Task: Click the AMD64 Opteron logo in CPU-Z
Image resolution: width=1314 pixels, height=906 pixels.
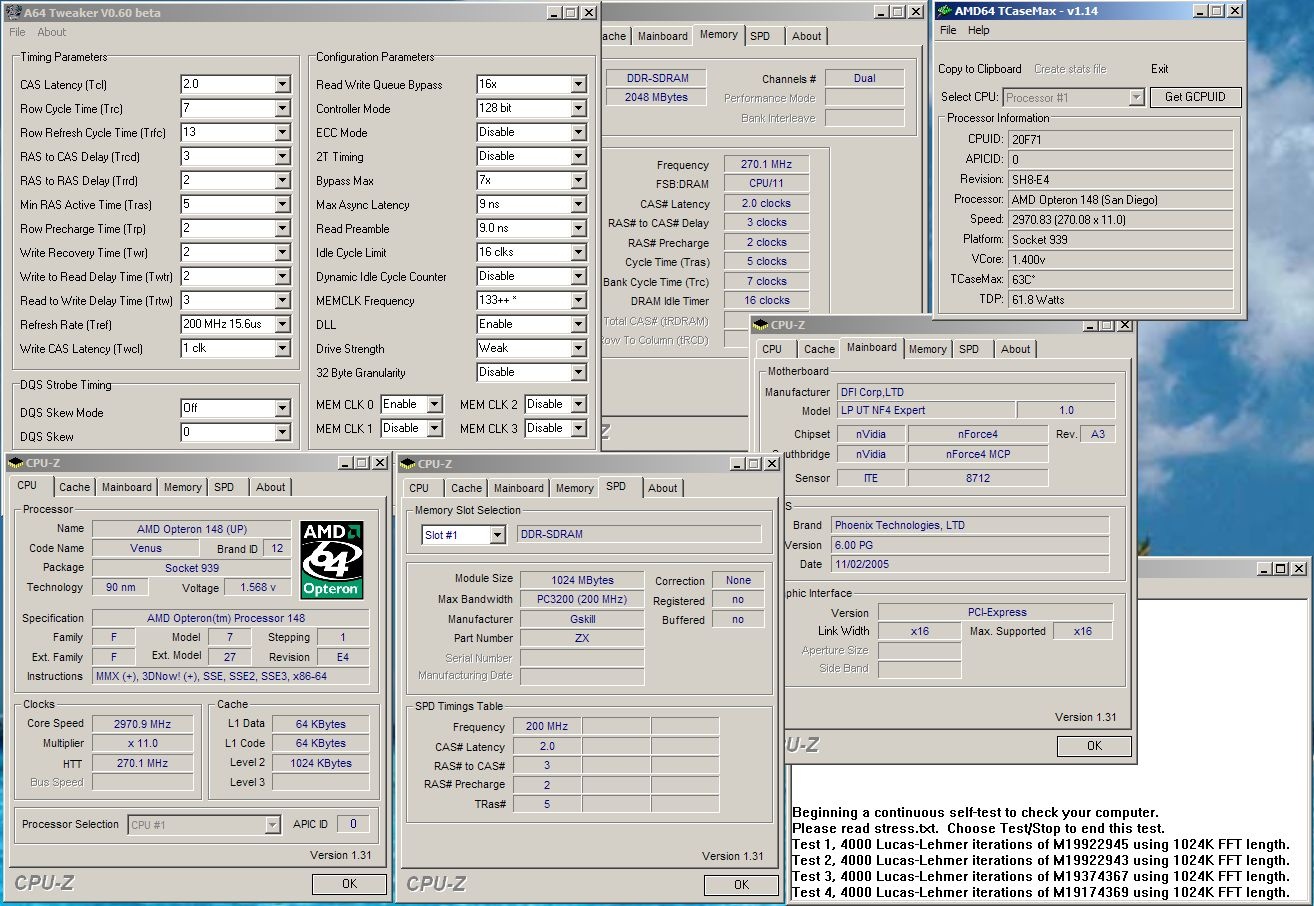Action: [331, 560]
